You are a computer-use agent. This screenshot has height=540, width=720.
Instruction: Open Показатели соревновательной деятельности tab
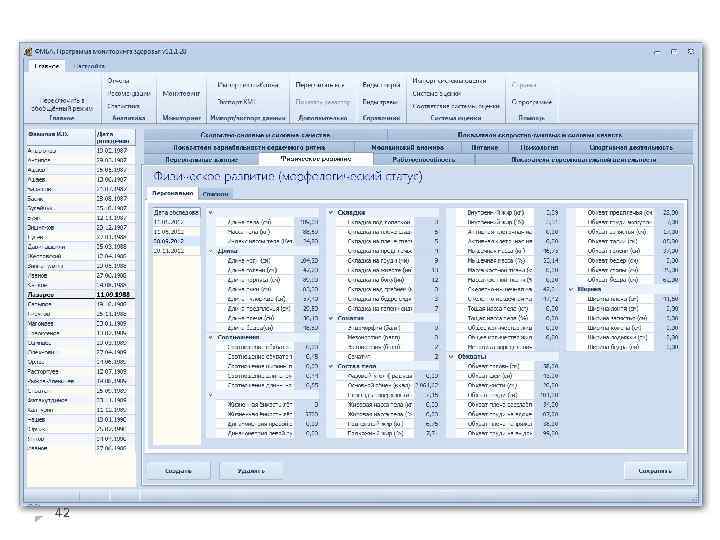point(584,159)
